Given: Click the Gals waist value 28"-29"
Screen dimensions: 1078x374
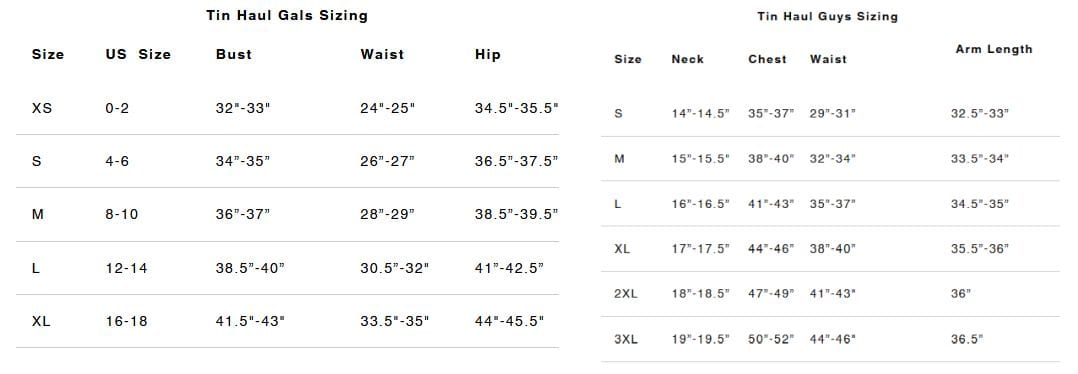Looking at the screenshot, I should 388,214.
